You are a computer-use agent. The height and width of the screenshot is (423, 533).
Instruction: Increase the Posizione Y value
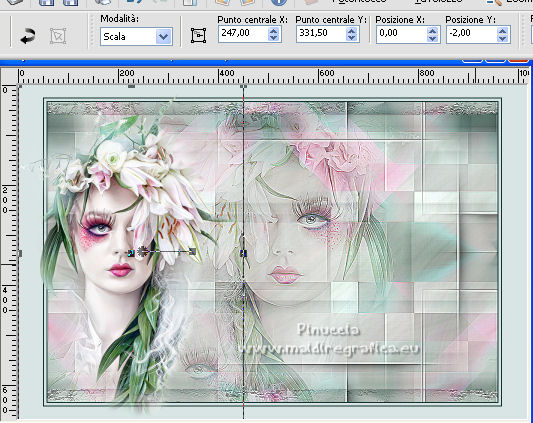coord(502,30)
